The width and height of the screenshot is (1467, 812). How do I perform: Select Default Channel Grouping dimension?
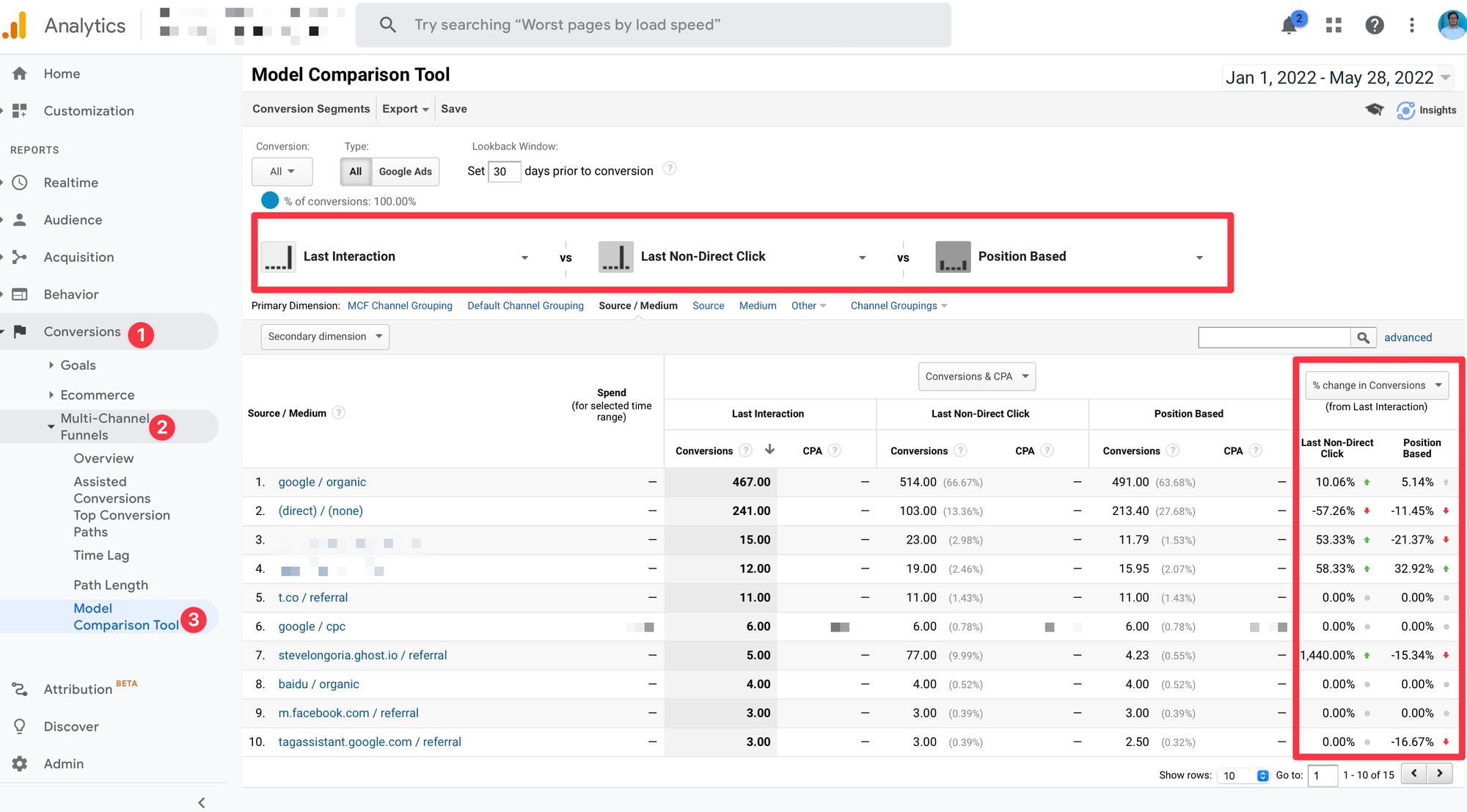point(525,306)
